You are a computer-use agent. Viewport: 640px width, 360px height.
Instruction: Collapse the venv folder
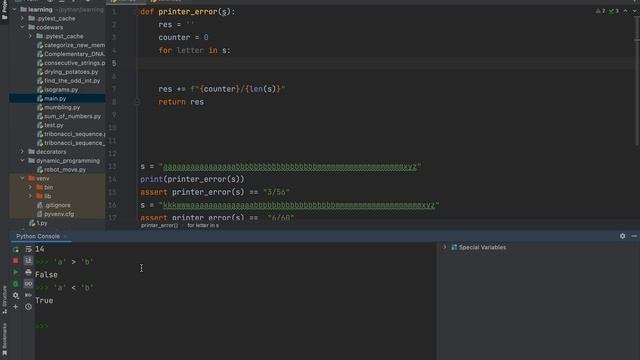point(22,178)
